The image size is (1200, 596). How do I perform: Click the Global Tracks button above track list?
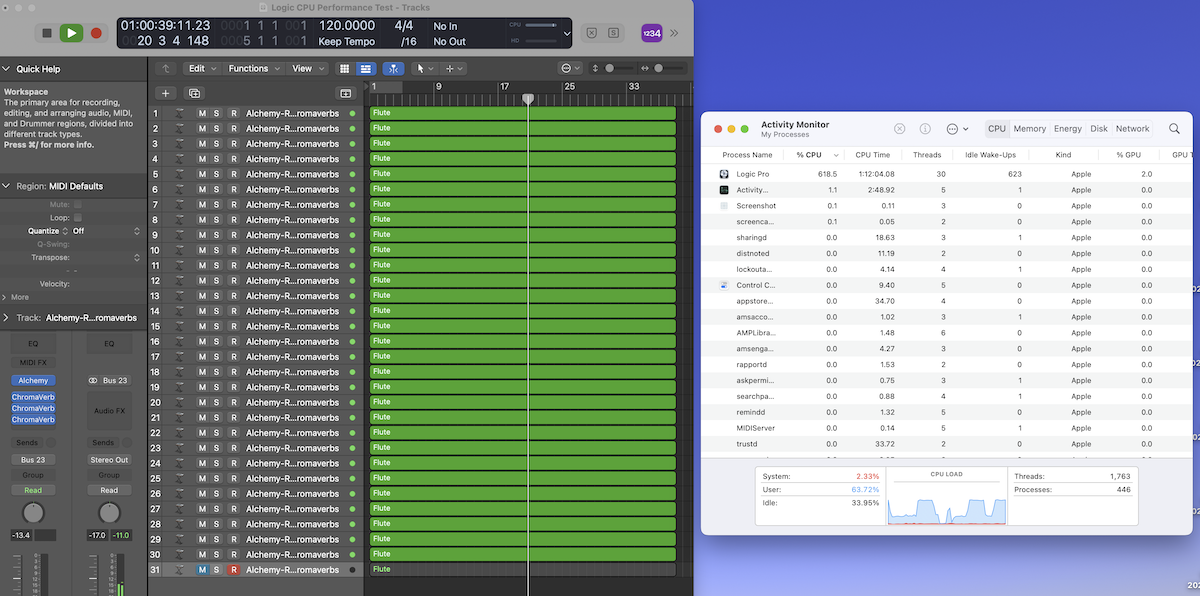click(346, 93)
